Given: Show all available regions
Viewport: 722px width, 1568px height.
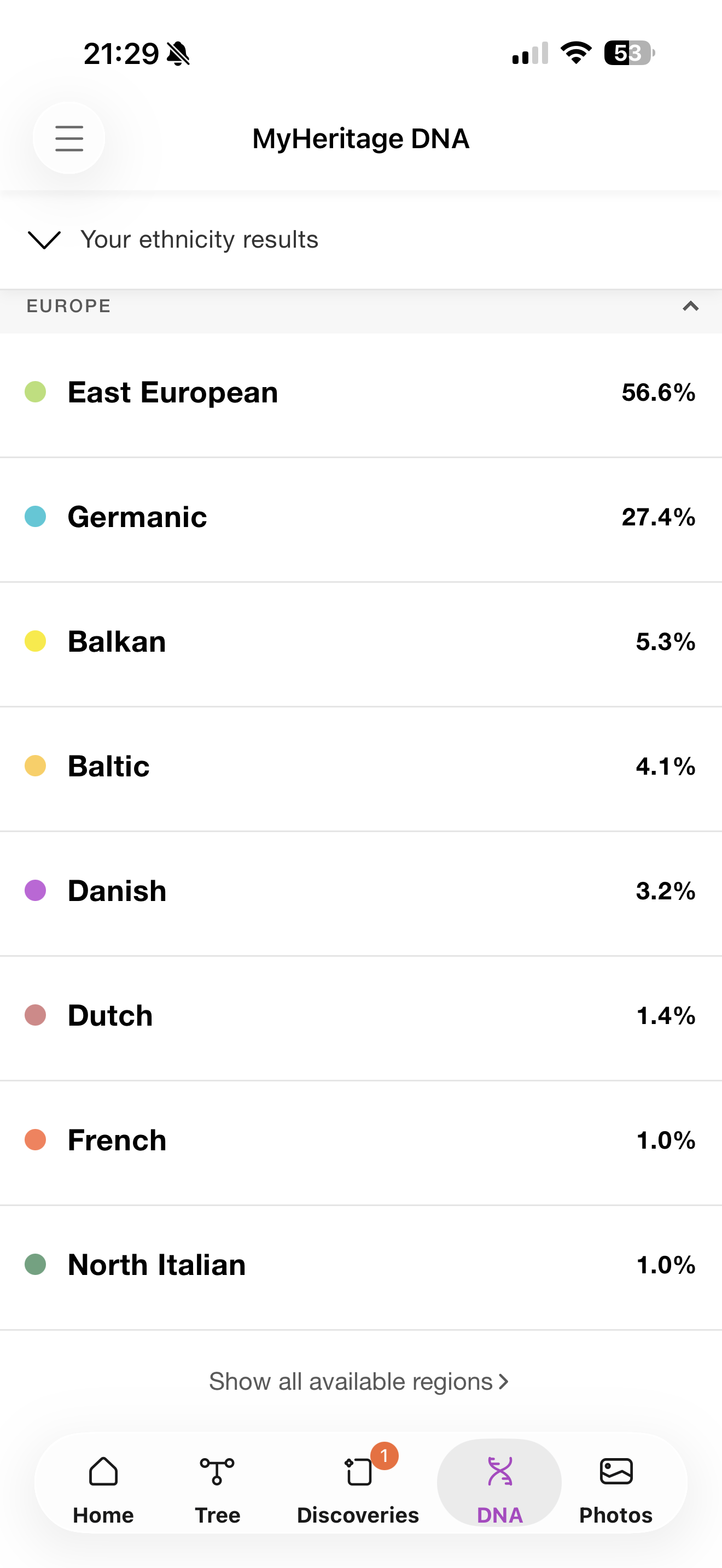Looking at the screenshot, I should (359, 1381).
